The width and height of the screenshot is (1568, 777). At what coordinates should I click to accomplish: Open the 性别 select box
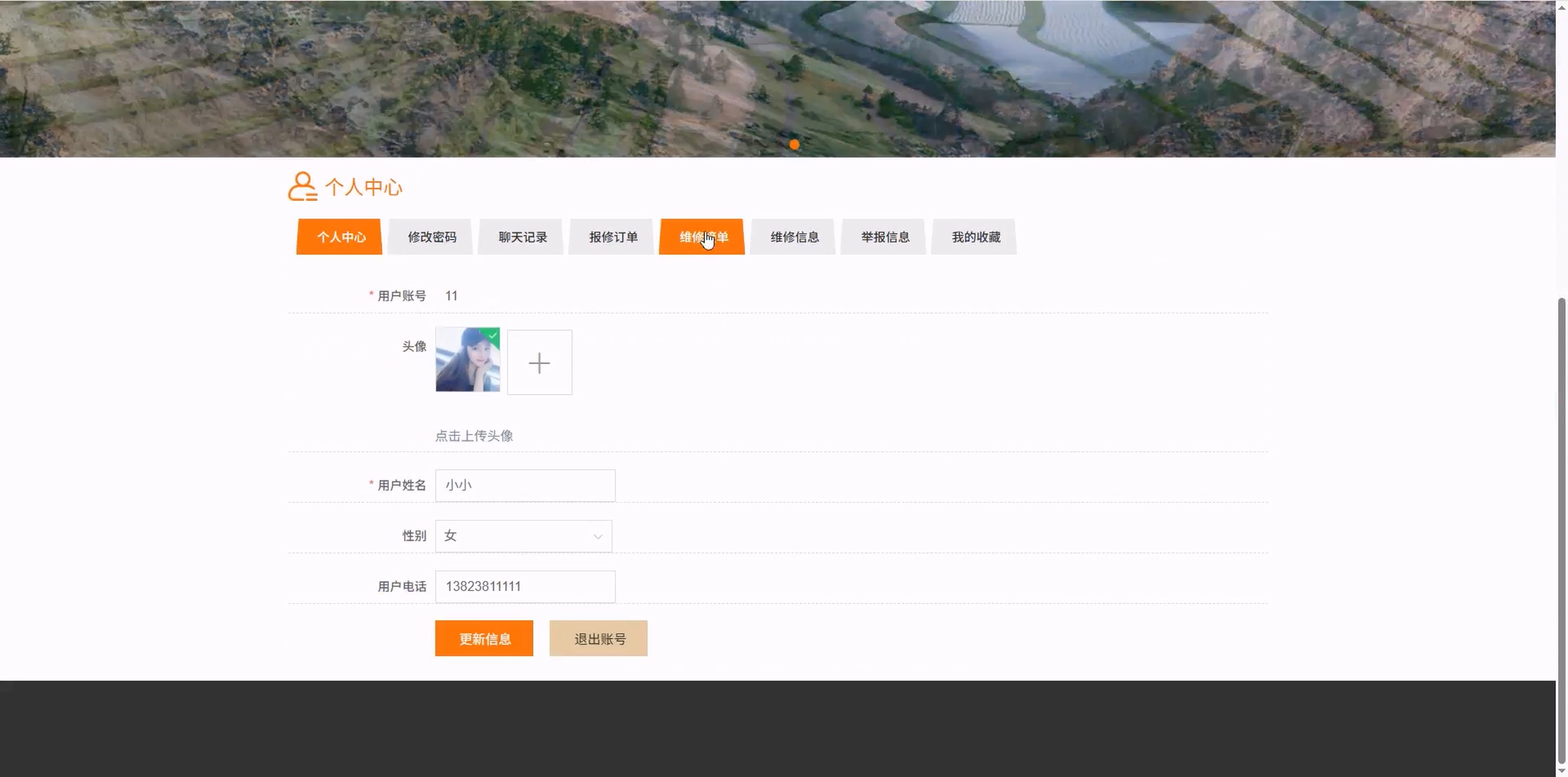(x=522, y=536)
